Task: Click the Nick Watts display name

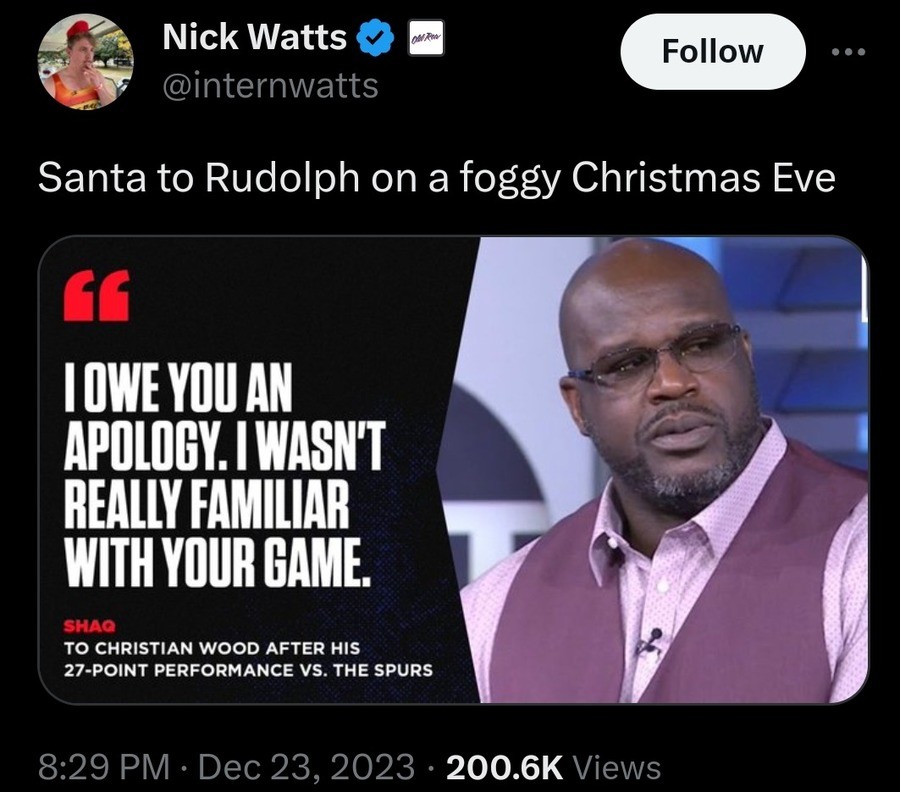Action: [x=254, y=37]
